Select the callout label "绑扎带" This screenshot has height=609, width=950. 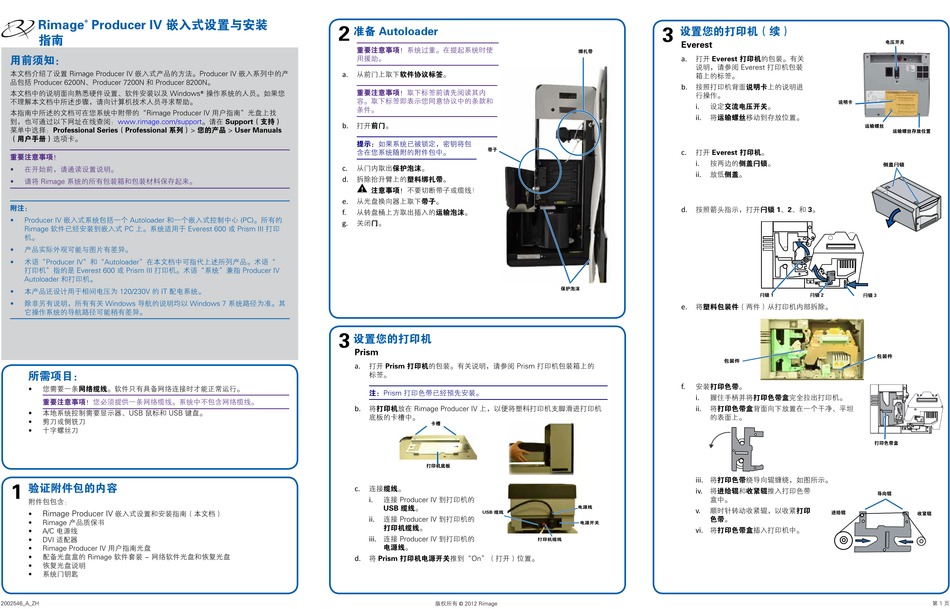[x=585, y=52]
